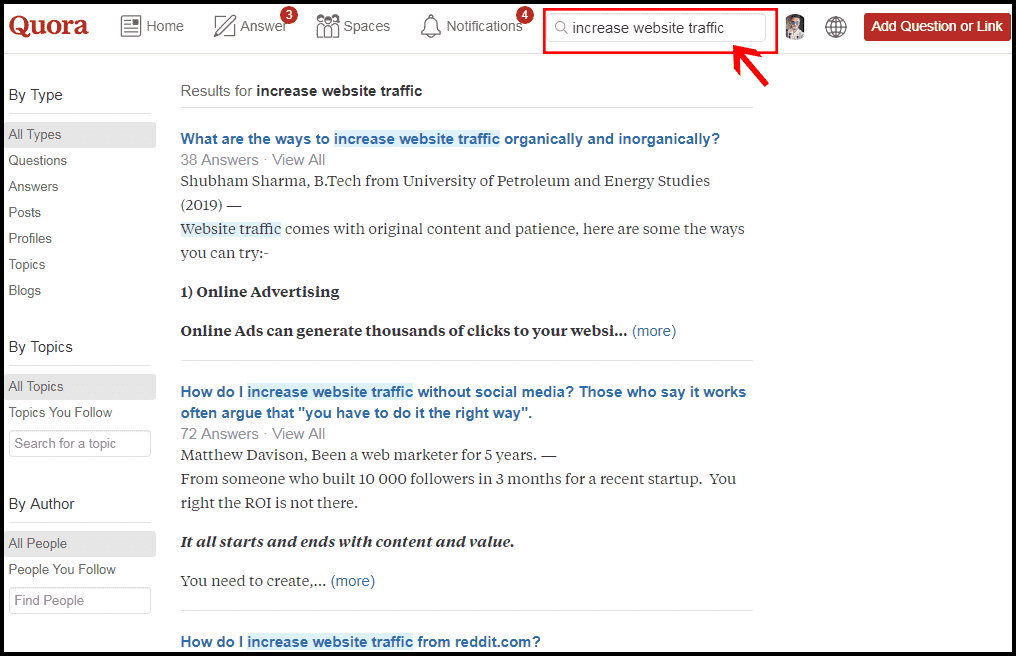
Task: Click the 'By Author' section heading
Action: (41, 504)
